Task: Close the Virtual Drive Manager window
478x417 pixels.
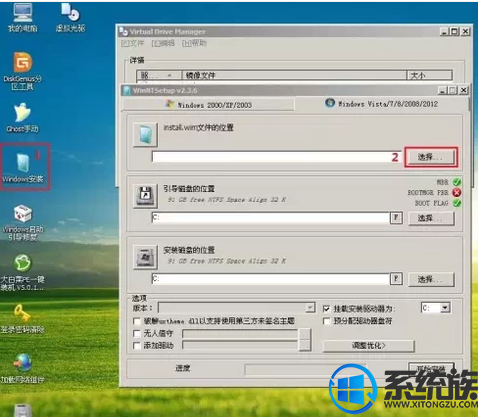Action: [465, 32]
